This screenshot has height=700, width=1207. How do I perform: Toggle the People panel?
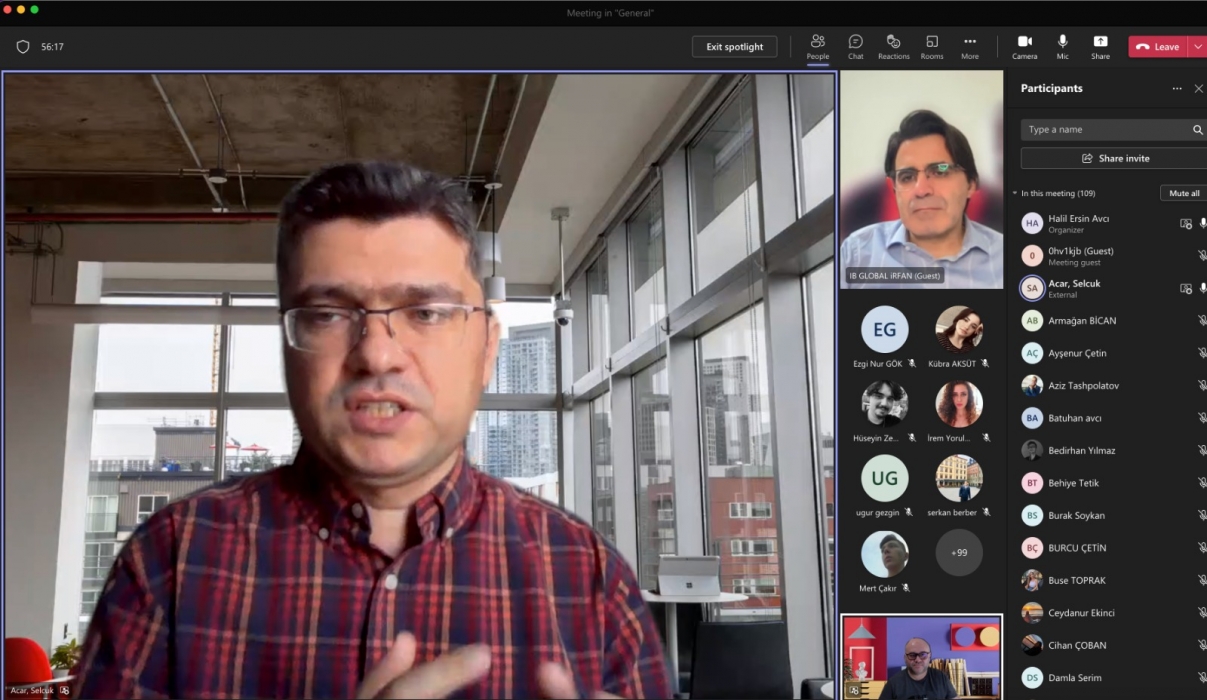[x=817, y=46]
